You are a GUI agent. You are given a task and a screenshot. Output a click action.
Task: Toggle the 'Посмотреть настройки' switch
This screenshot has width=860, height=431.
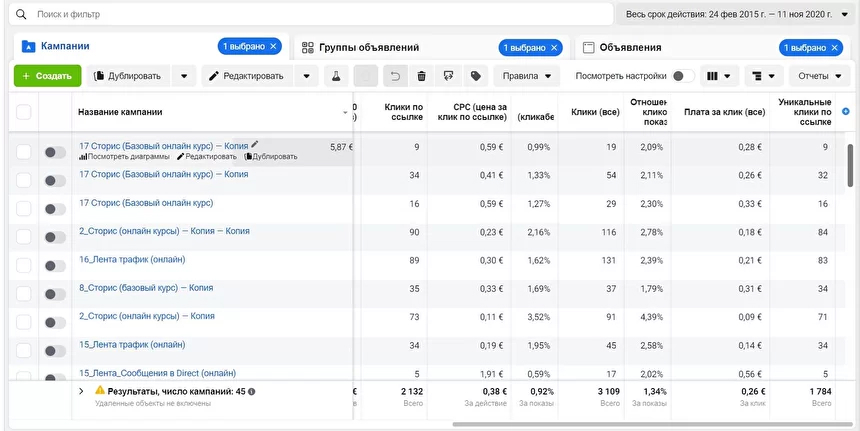[x=682, y=76]
